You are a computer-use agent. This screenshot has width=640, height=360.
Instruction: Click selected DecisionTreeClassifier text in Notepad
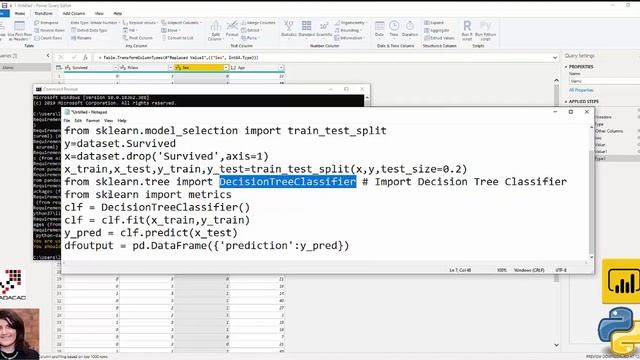288,182
